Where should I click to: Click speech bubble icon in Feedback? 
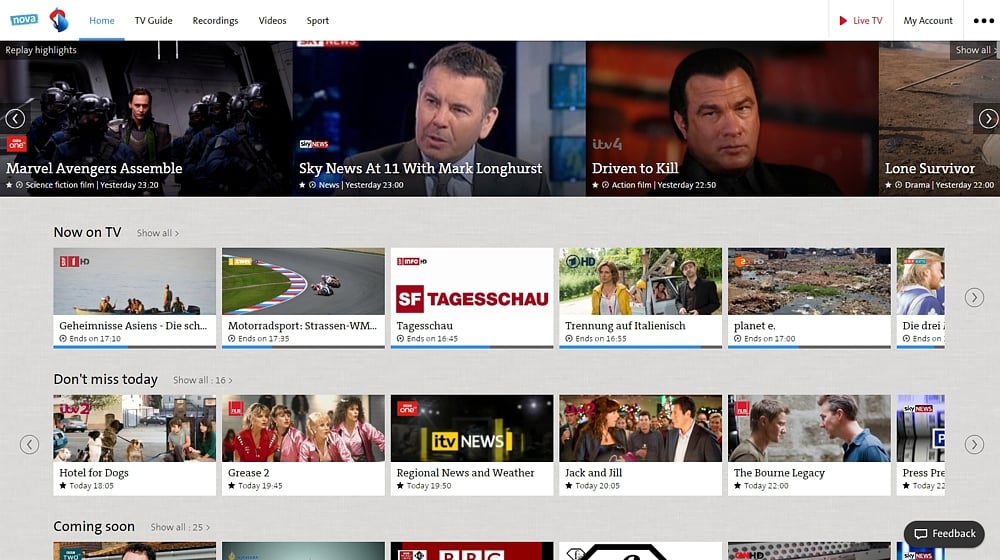click(920, 534)
